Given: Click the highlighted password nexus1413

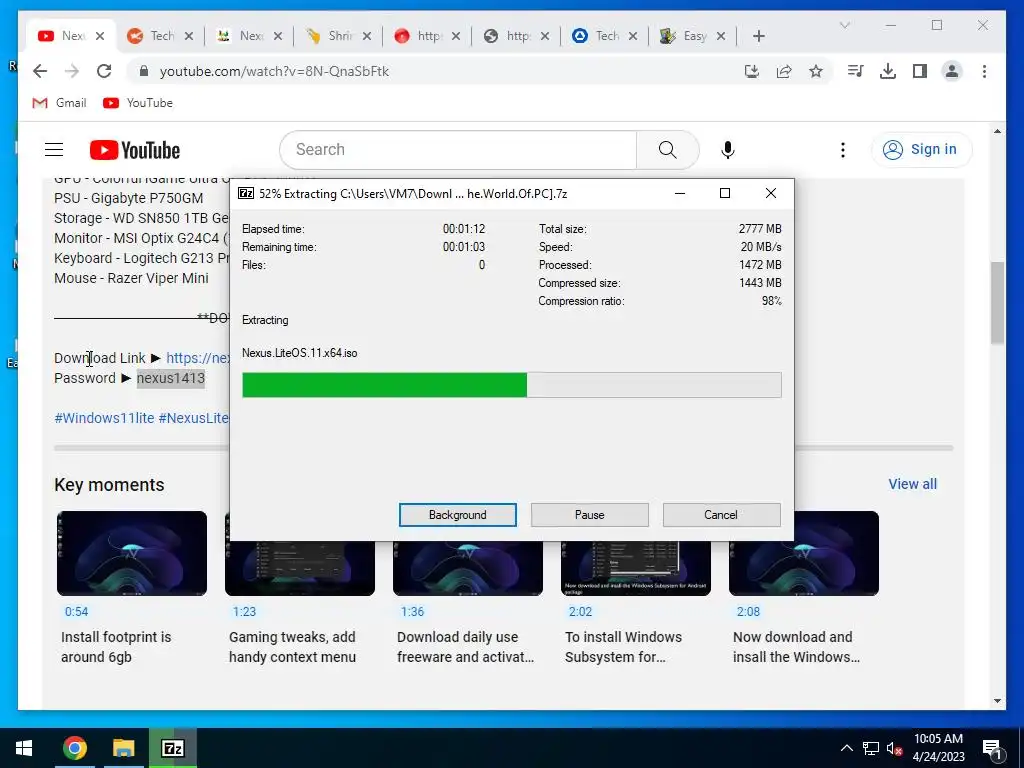Looking at the screenshot, I should pyautogui.click(x=170, y=378).
